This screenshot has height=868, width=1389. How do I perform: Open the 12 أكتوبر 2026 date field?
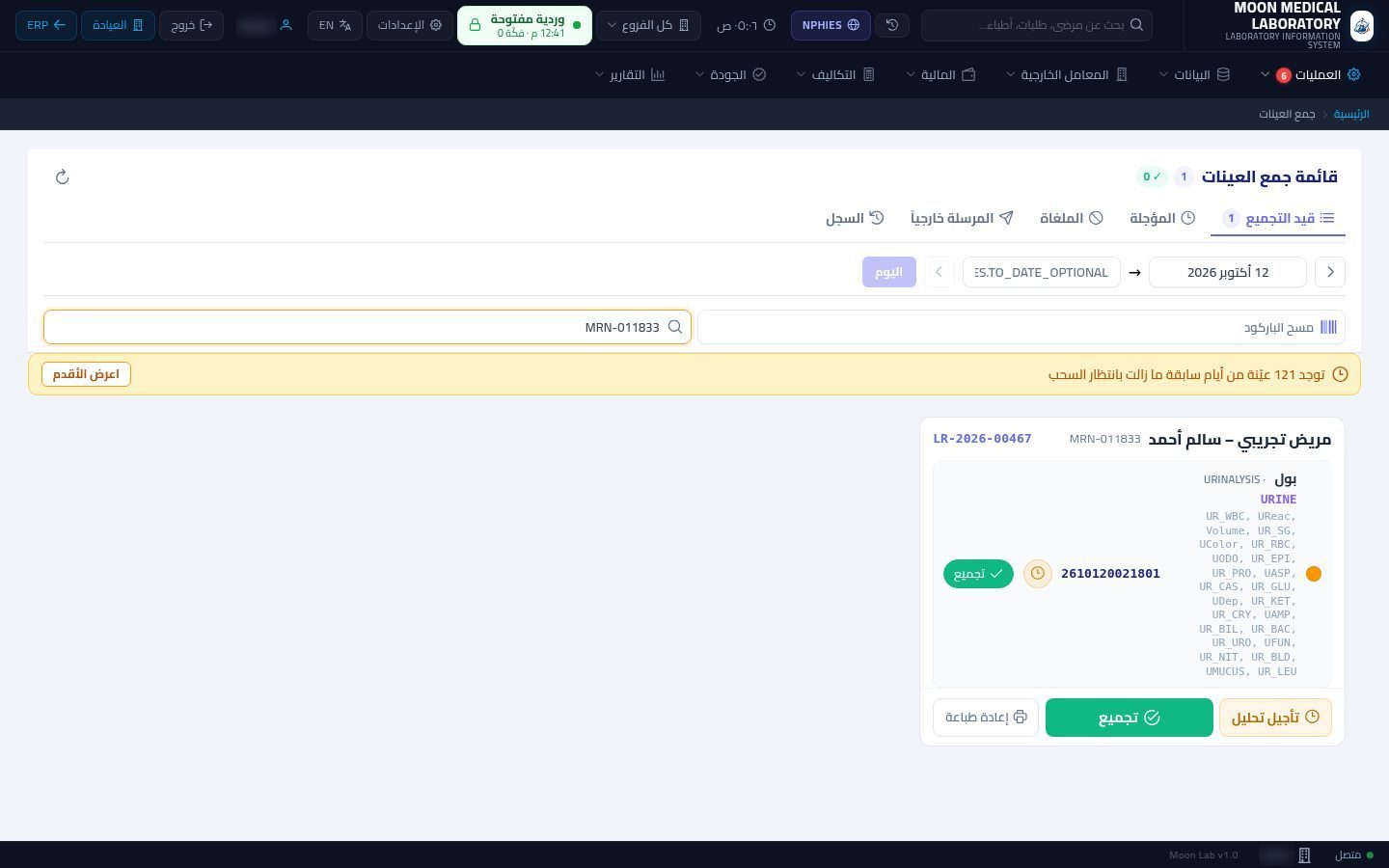1228,272
